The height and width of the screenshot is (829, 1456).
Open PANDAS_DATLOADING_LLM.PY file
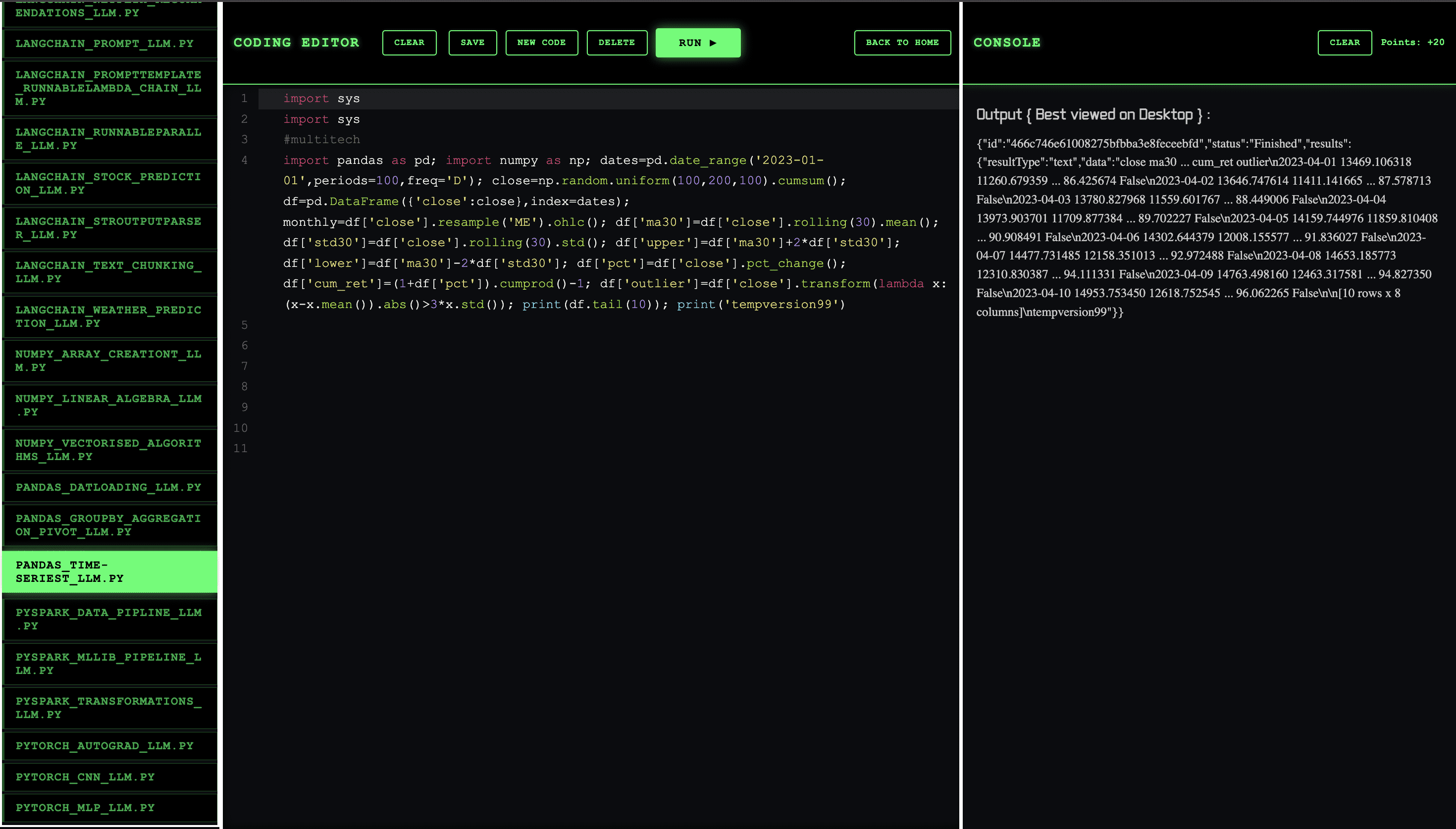[x=110, y=487]
